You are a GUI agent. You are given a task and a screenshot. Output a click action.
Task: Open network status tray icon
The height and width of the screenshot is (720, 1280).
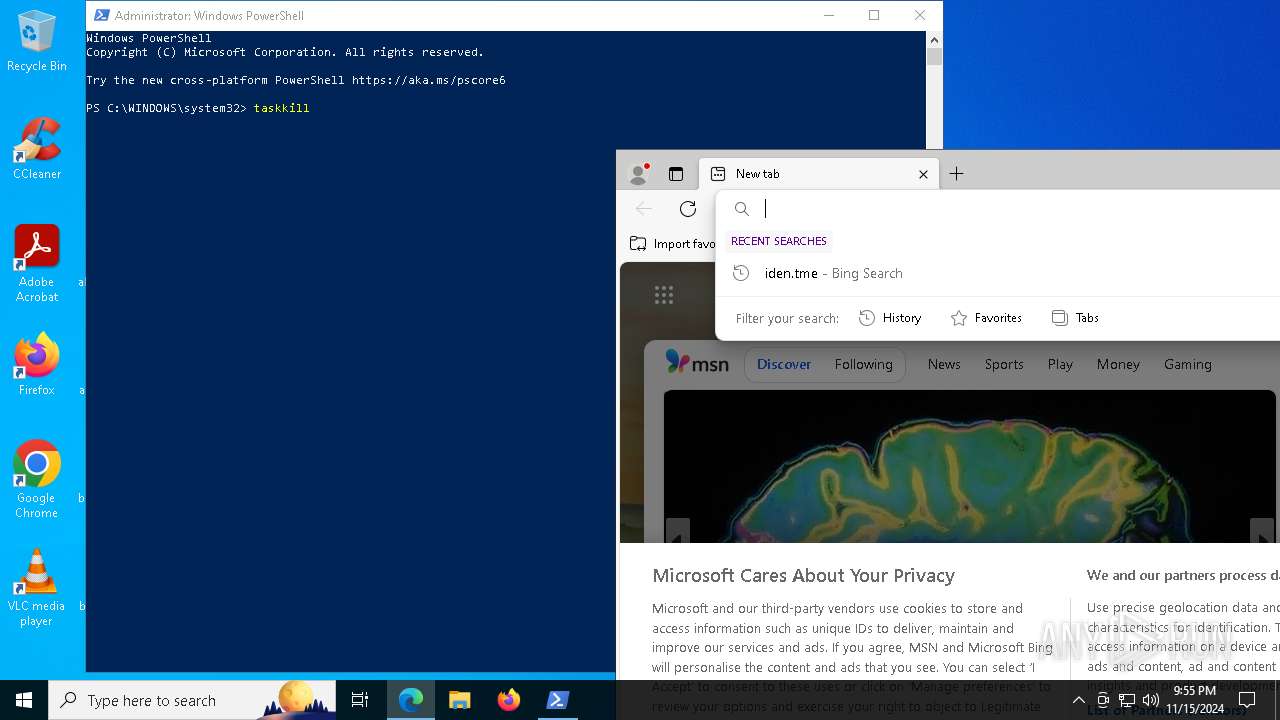(1127, 700)
